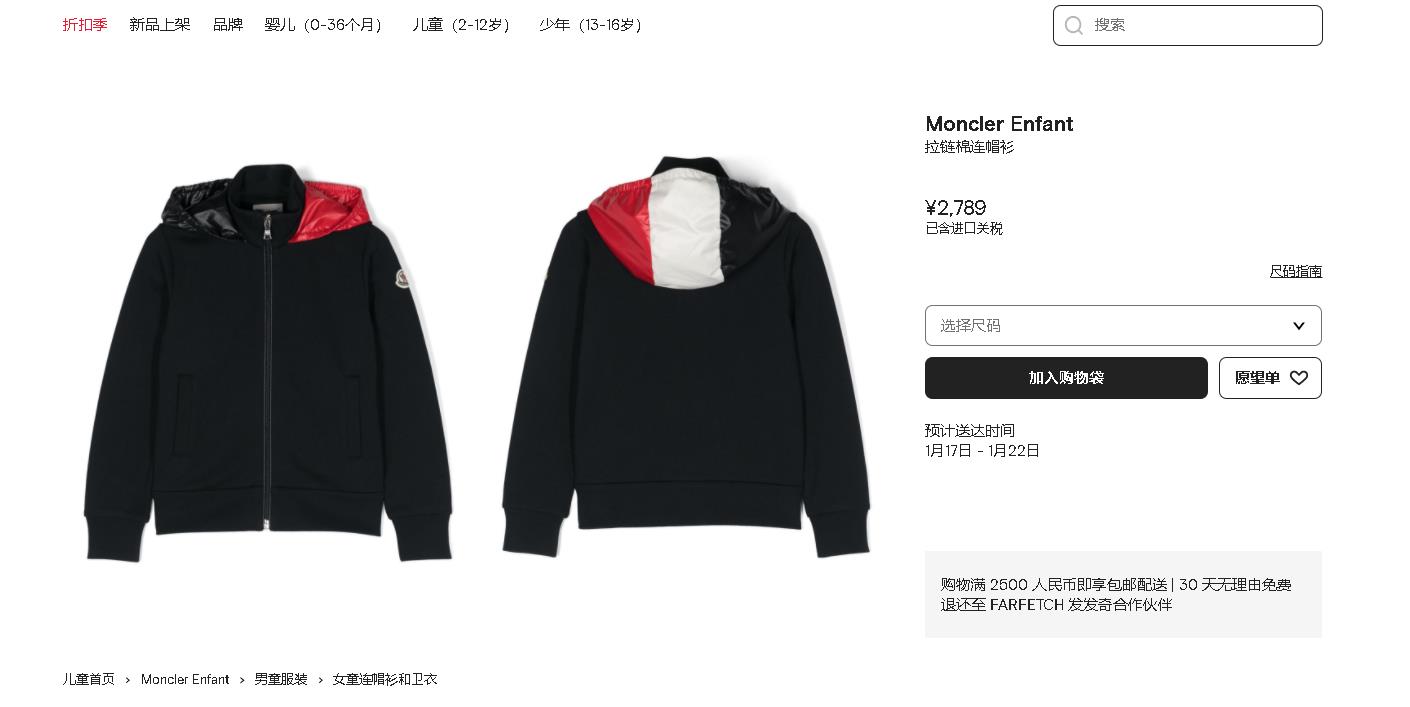Add item with 加入购物袋 button
This screenshot has width=1410, height=707.
pos(1066,378)
